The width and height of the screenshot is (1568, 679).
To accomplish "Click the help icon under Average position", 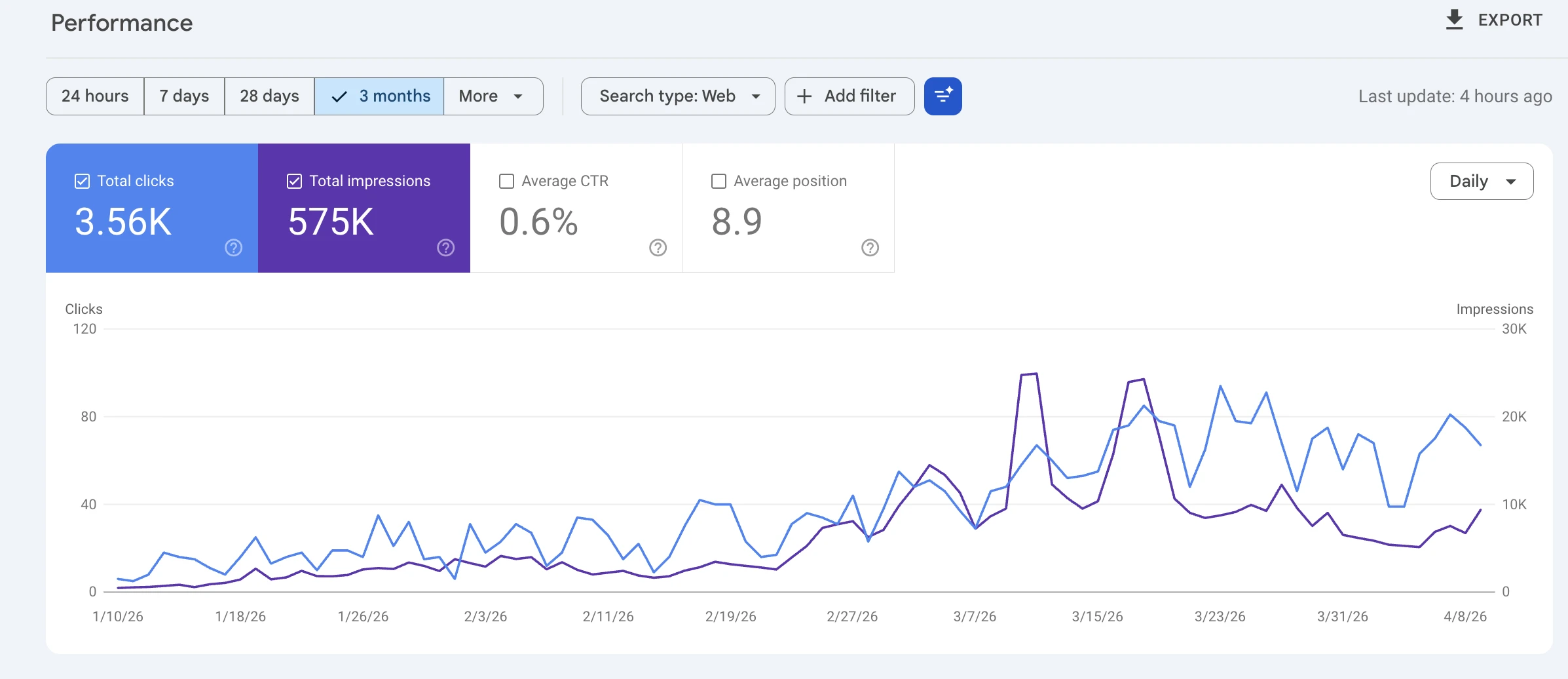I will 869,248.
